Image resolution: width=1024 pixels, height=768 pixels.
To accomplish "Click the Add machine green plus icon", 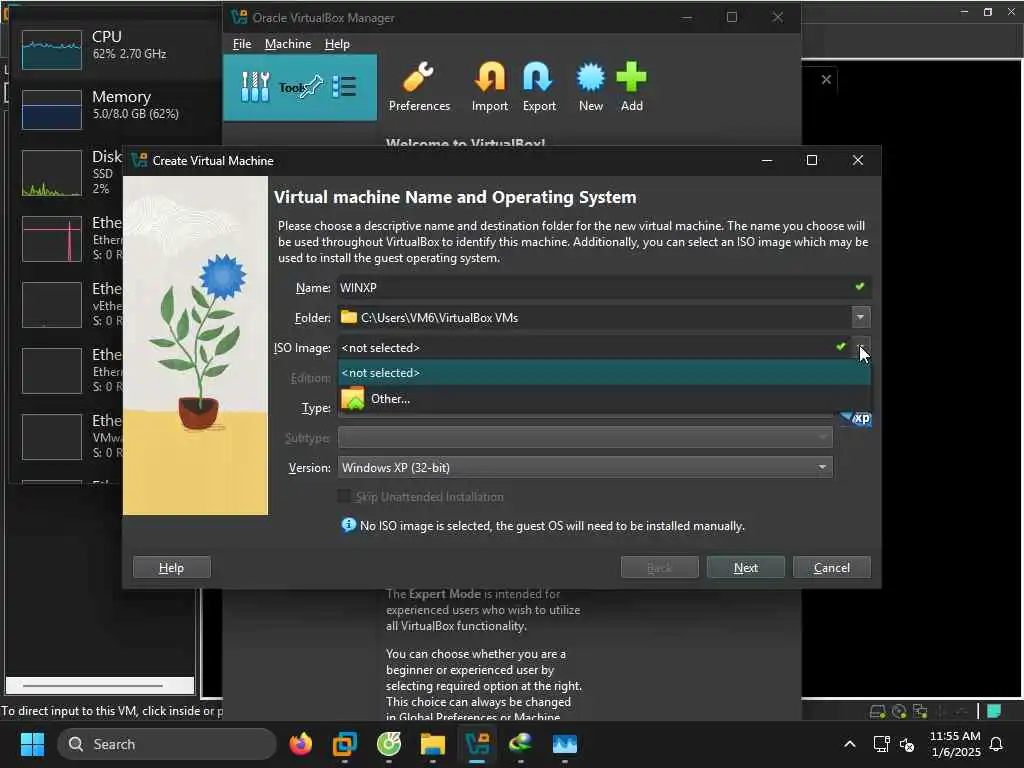I will (x=632, y=88).
